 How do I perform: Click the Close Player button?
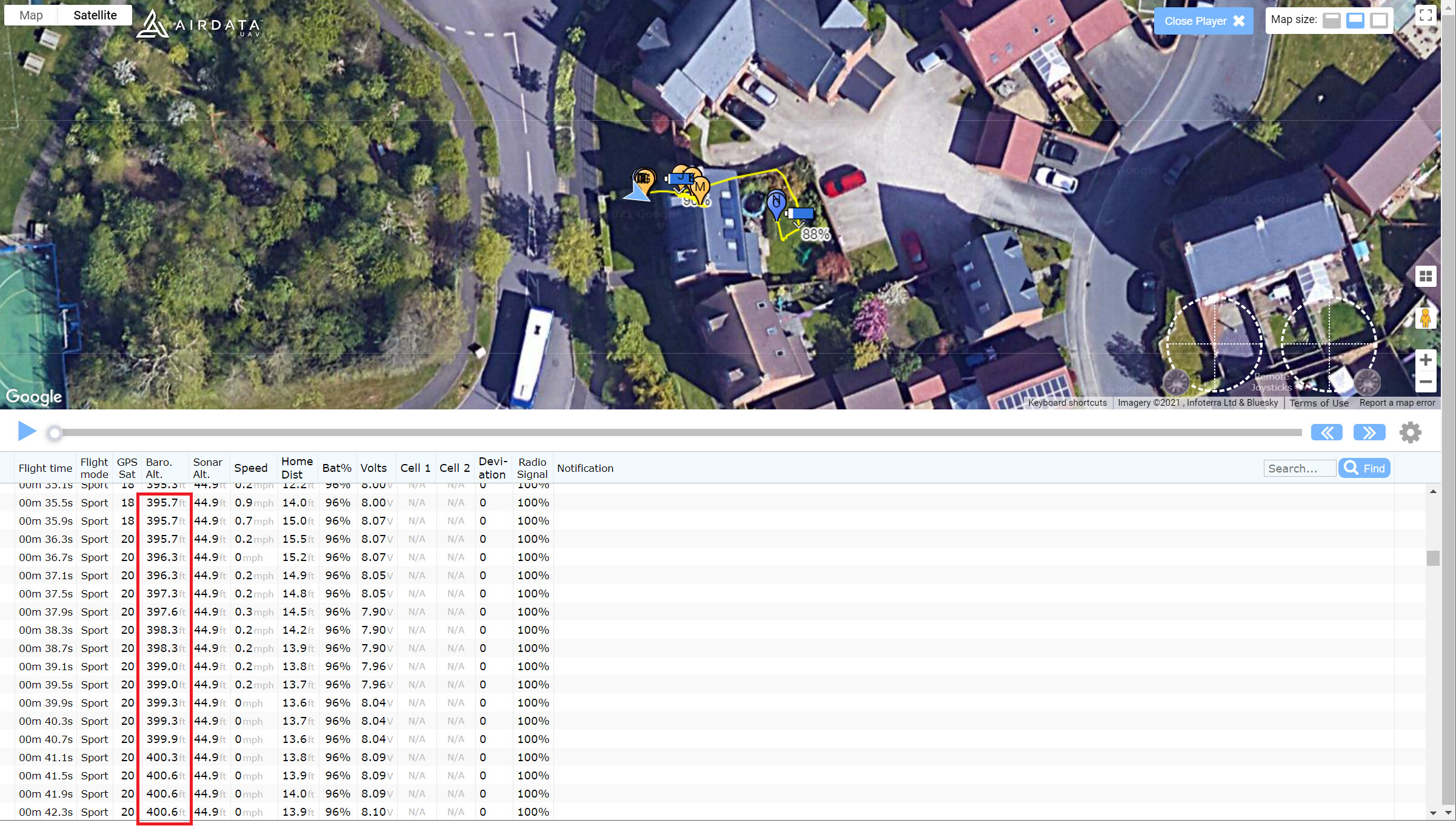(1203, 21)
